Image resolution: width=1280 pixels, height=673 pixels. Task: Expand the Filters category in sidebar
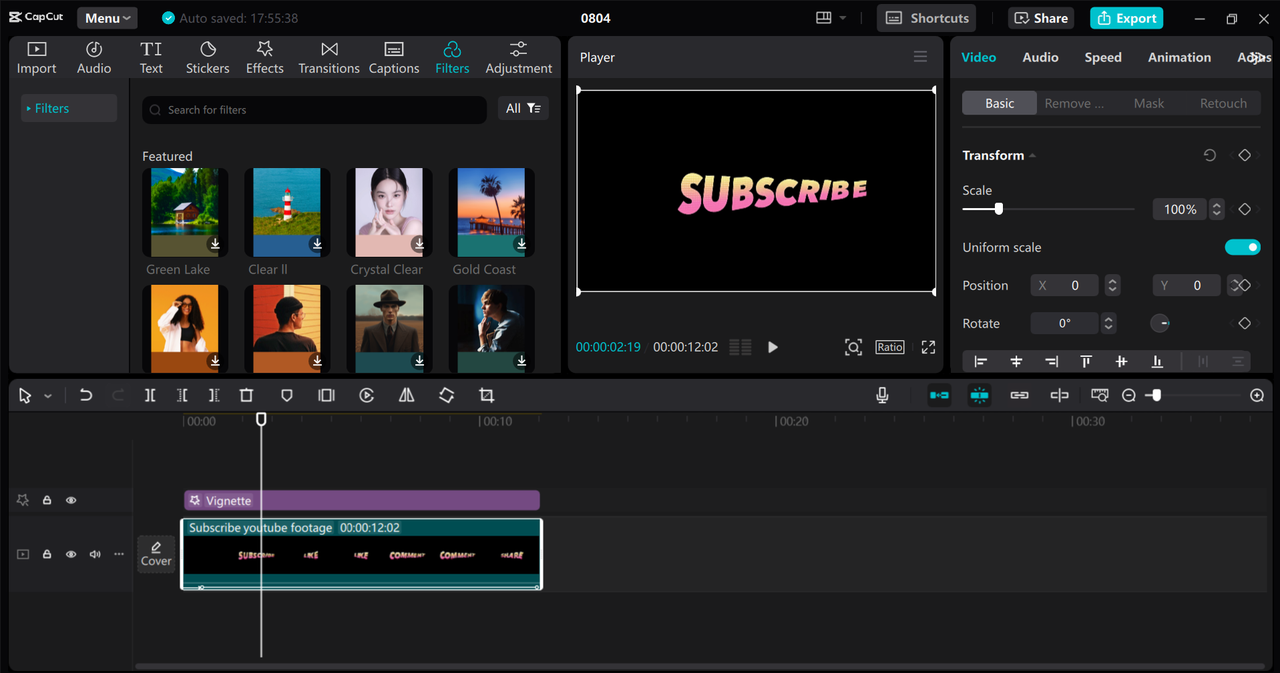coord(69,108)
